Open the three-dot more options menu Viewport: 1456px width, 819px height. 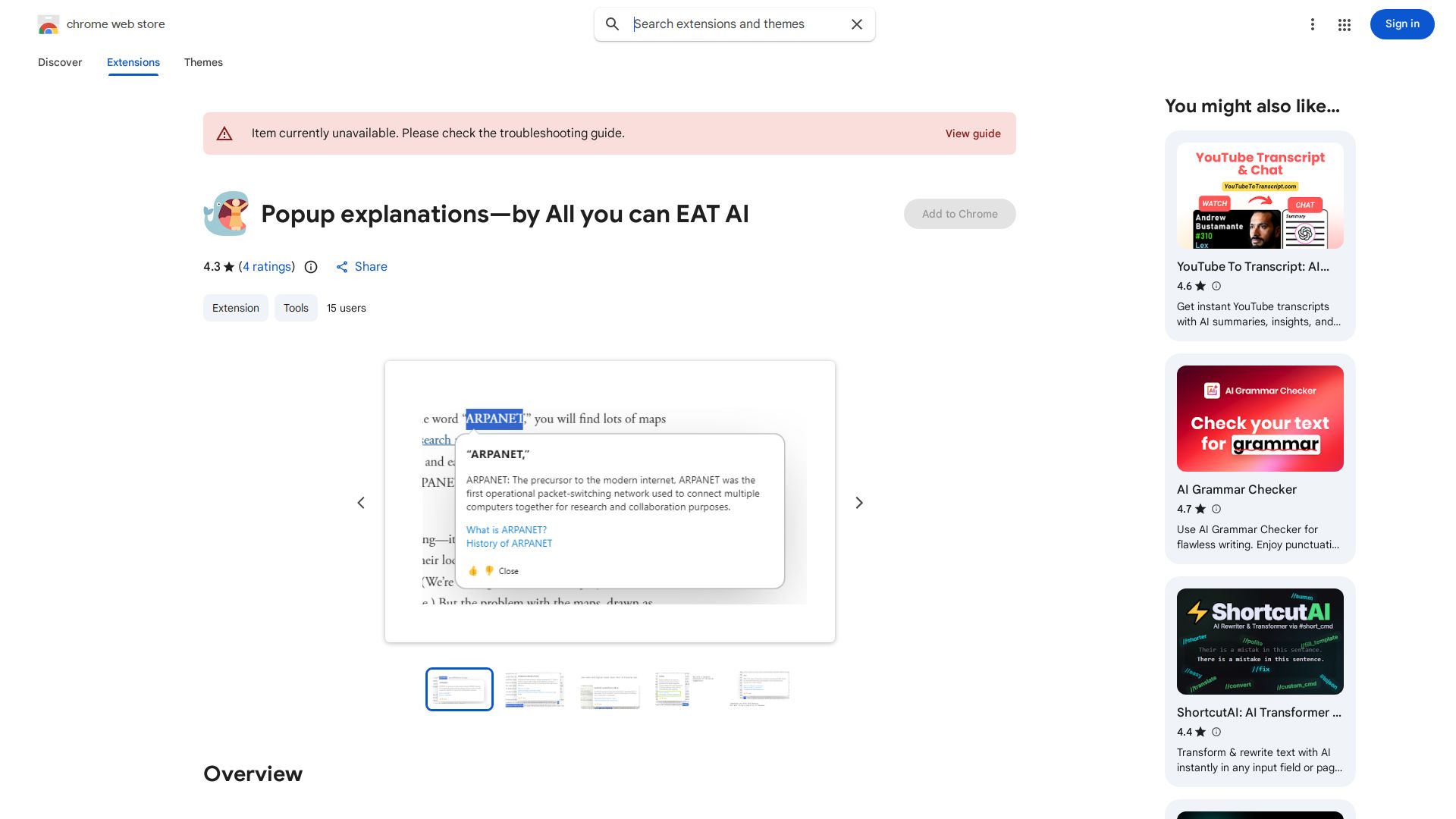(1312, 24)
